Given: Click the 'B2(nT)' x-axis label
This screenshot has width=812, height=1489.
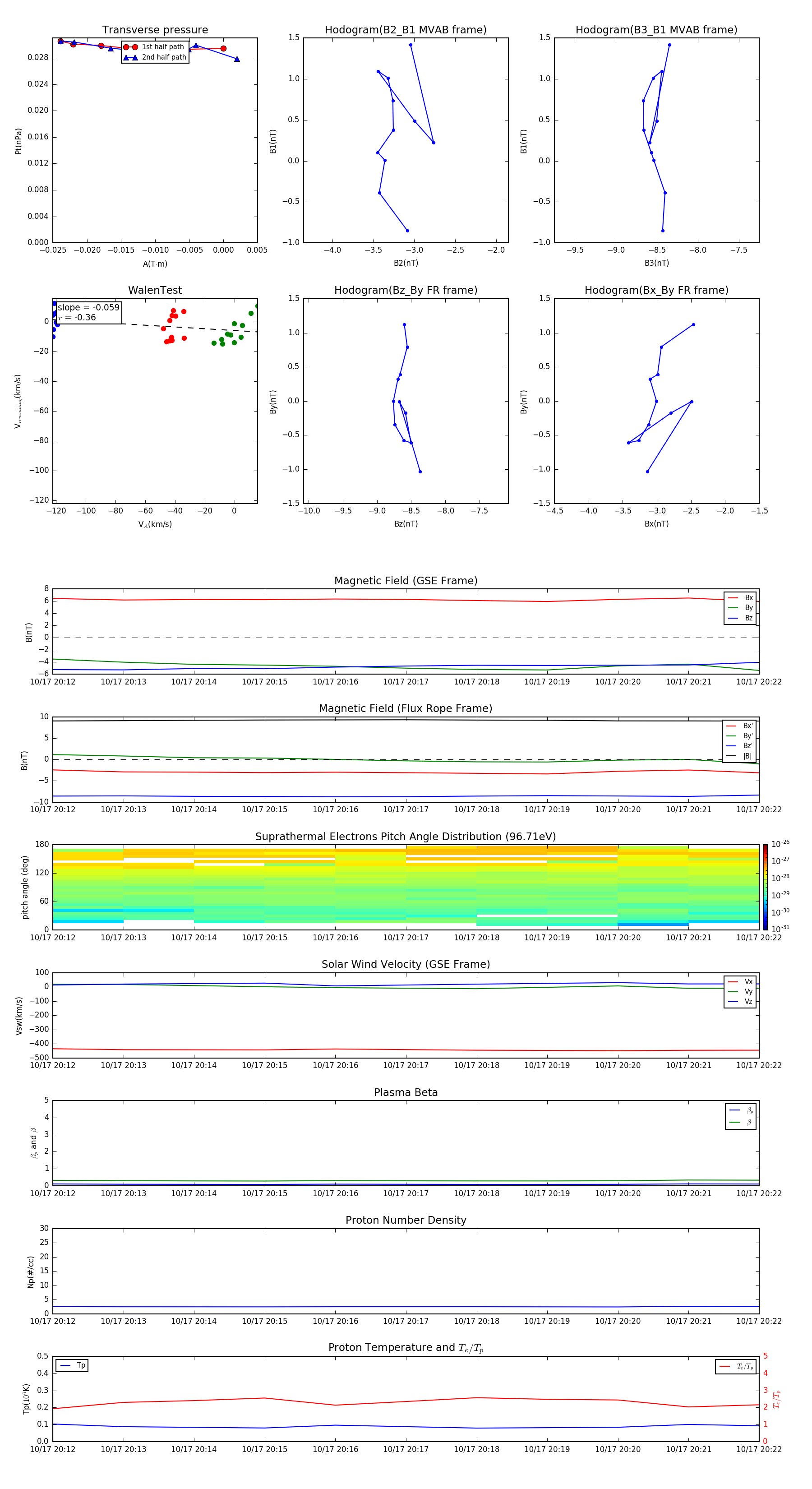Looking at the screenshot, I should tap(406, 263).
